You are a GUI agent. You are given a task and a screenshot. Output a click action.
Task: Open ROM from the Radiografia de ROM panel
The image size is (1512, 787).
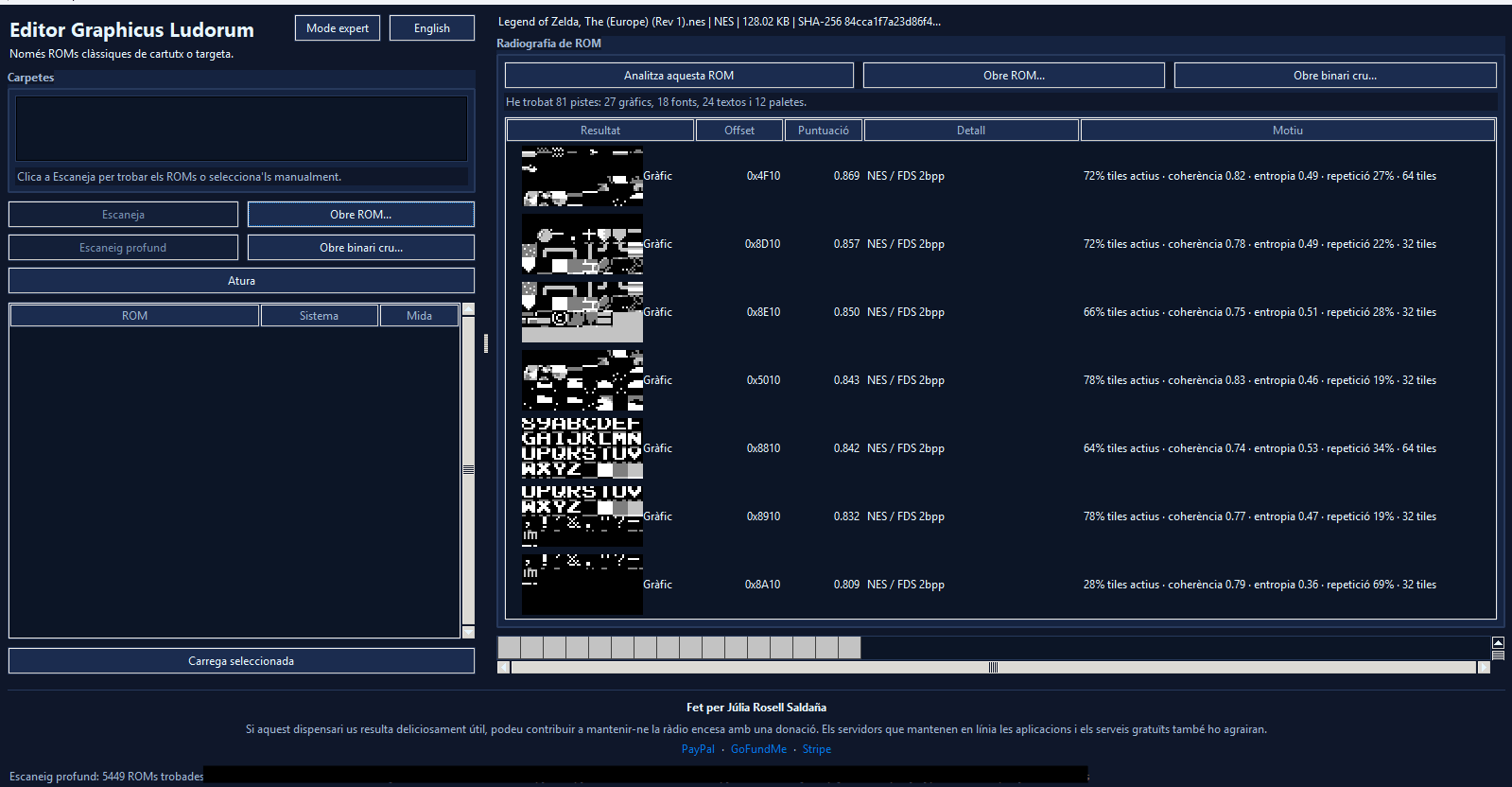pyautogui.click(x=1014, y=76)
